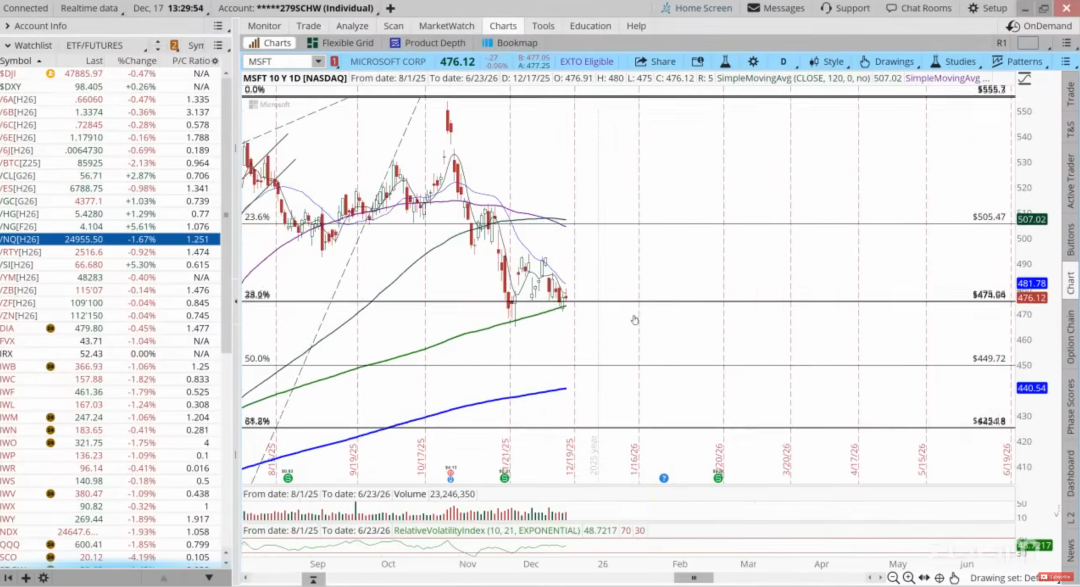
Task: Change the D timeframe aggregation
Action: 783,61
